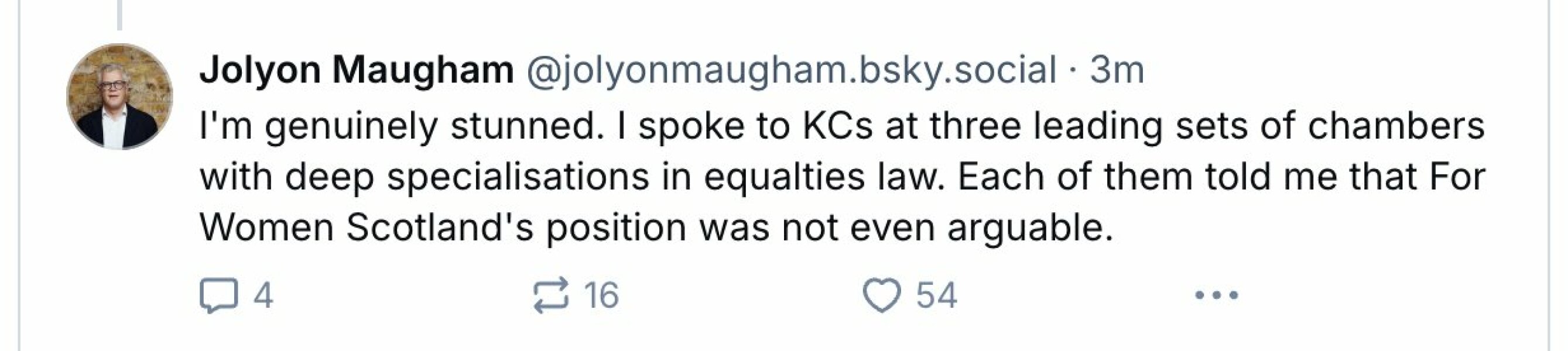This screenshot has width=1568, height=351.
Task: Like the post with the heart icon
Action: coord(882,295)
